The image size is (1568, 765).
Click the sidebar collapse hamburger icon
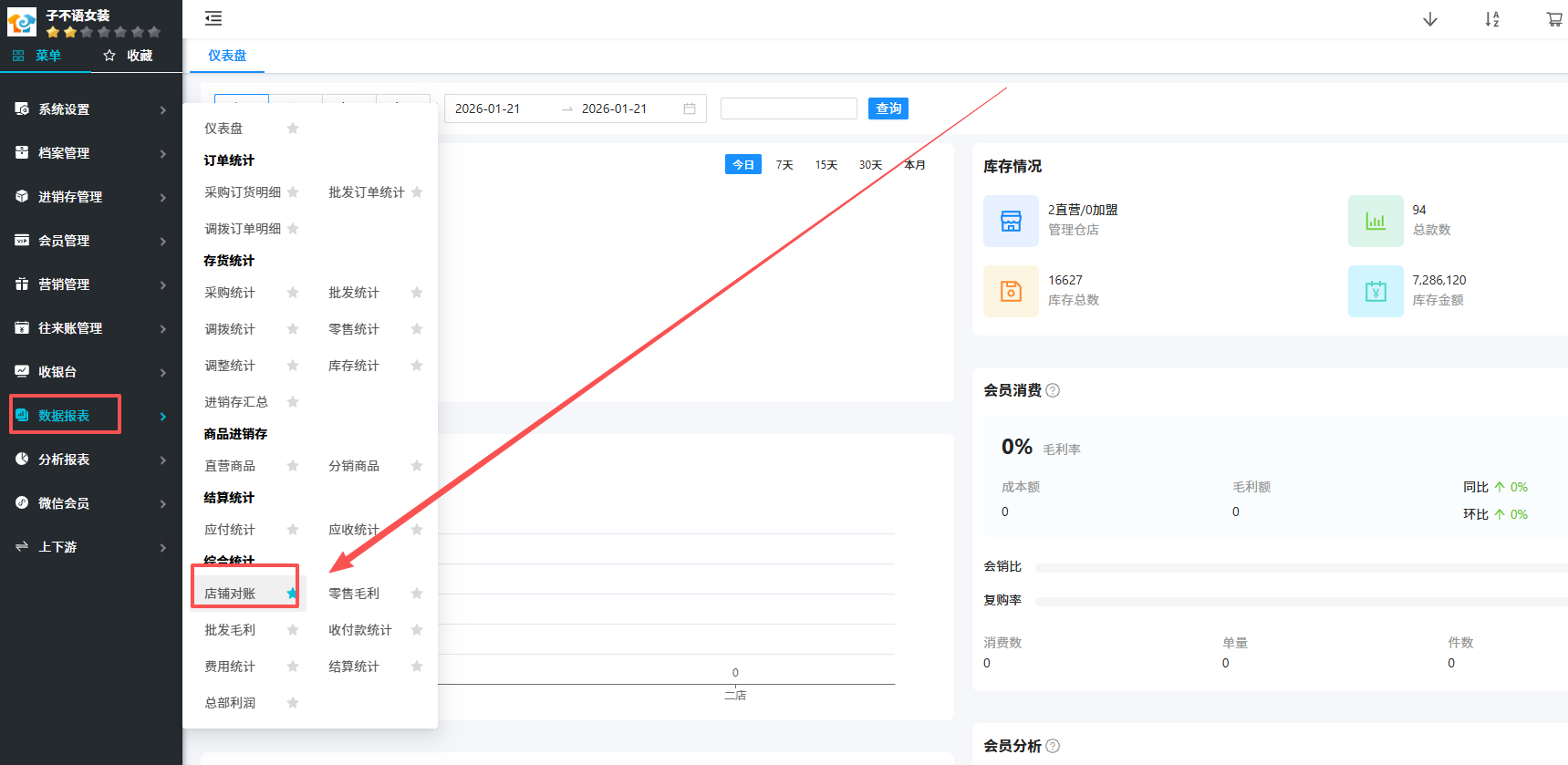pyautogui.click(x=213, y=18)
